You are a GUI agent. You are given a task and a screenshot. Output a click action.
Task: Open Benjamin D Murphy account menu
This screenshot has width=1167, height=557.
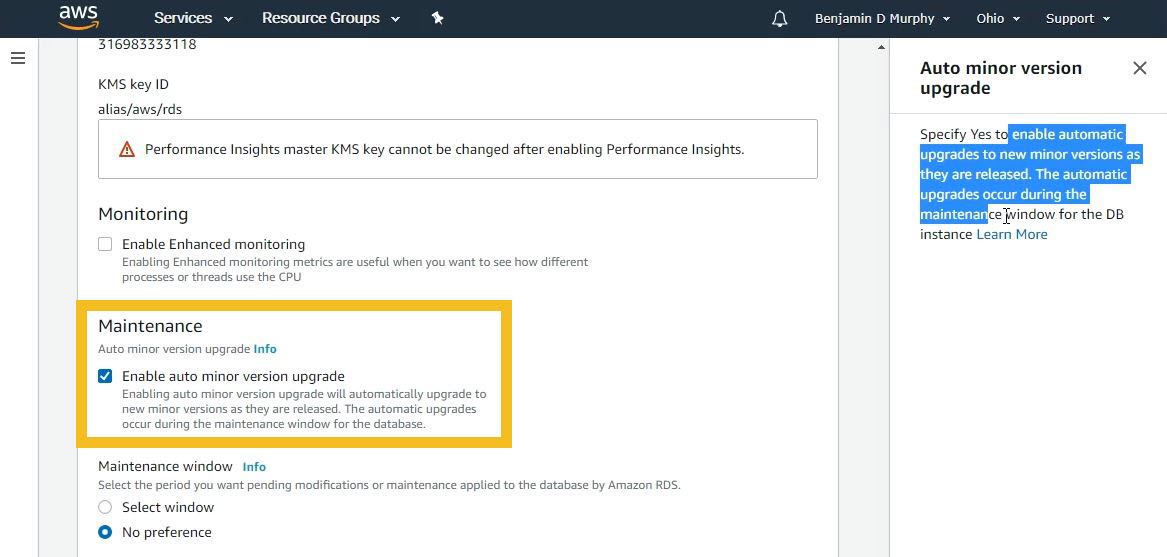[882, 19]
